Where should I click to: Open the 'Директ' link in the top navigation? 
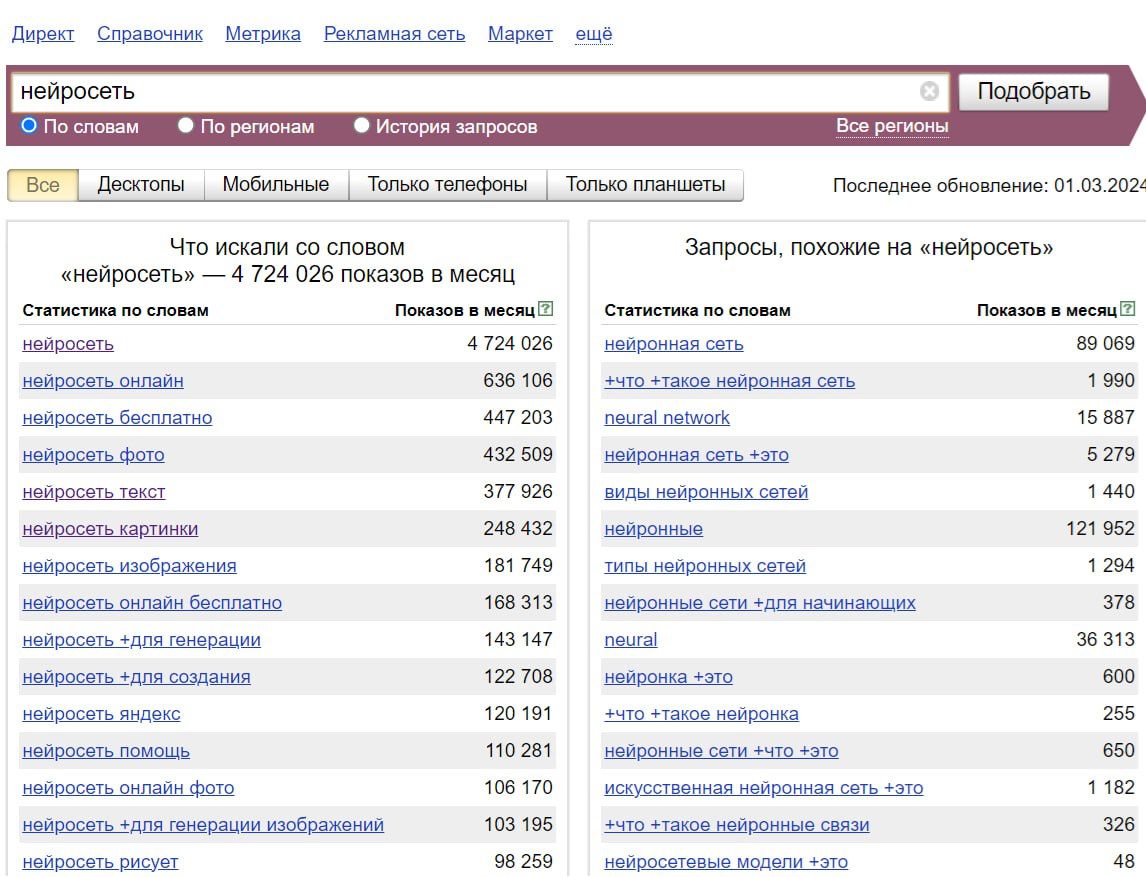tap(43, 34)
